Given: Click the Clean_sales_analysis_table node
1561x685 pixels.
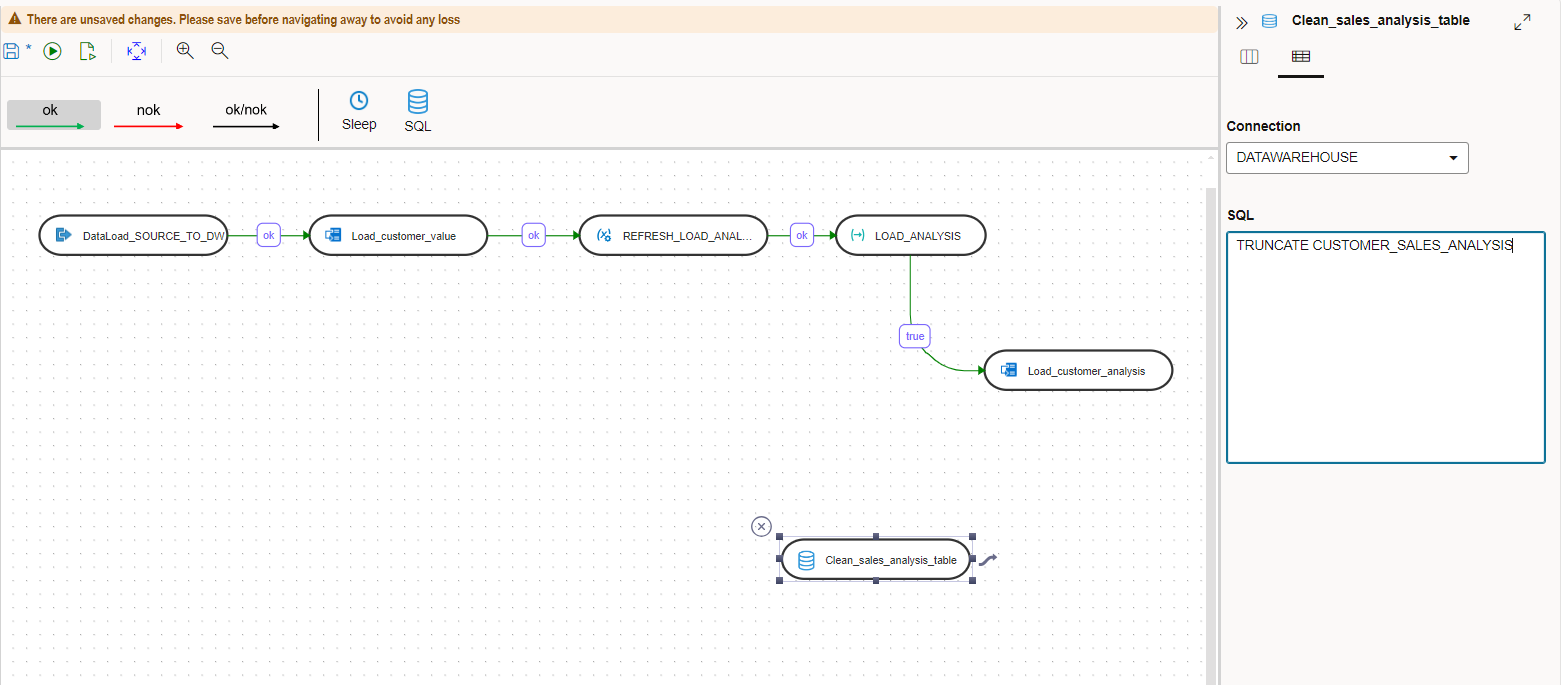Looking at the screenshot, I should pyautogui.click(x=875, y=559).
